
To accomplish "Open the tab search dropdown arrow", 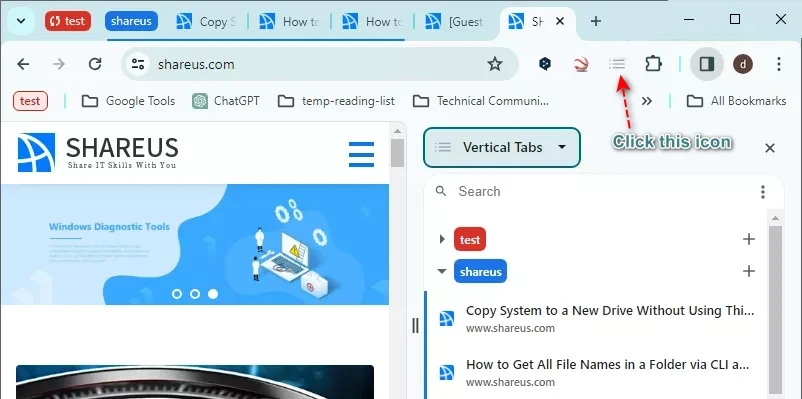I will pyautogui.click(x=21, y=21).
